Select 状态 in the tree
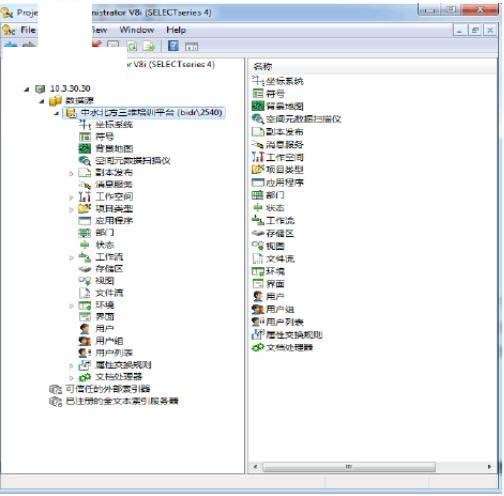This screenshot has width=504, height=496. point(105,245)
